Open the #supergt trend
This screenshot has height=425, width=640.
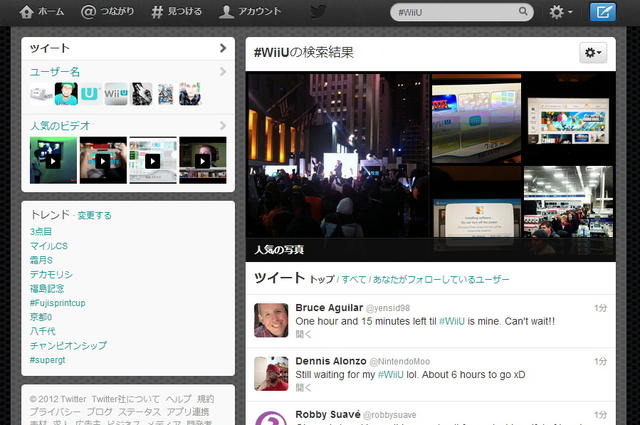(x=47, y=360)
